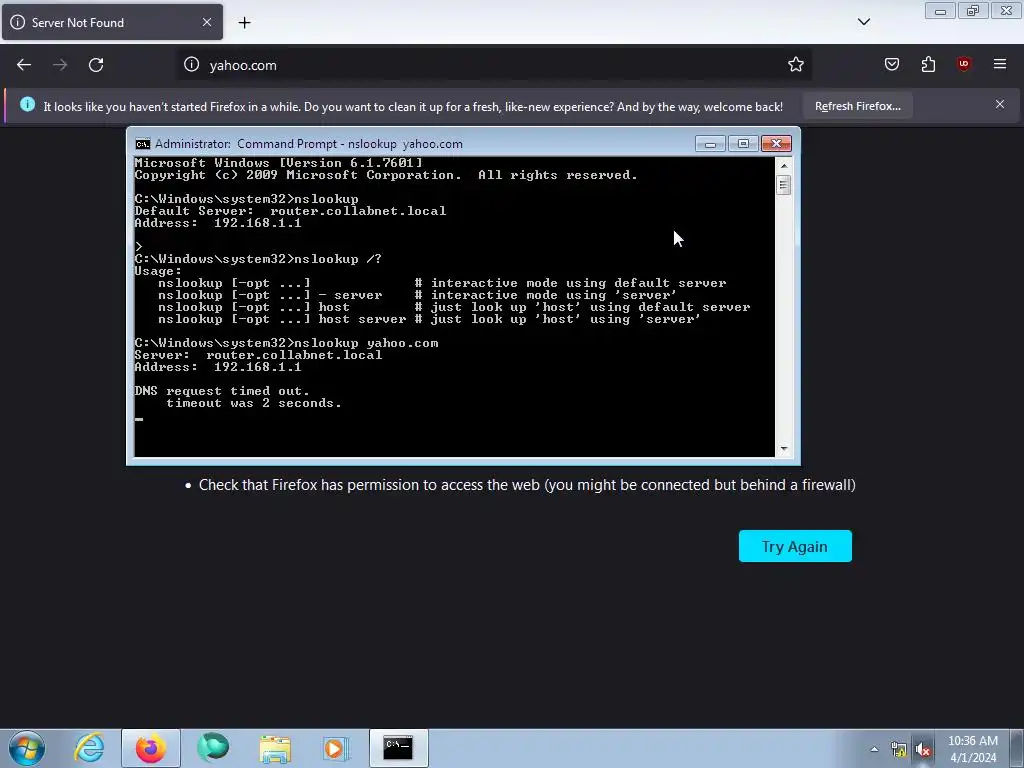Viewport: 1024px width, 768px height.
Task: Open network status tray icon
Action: click(899, 750)
